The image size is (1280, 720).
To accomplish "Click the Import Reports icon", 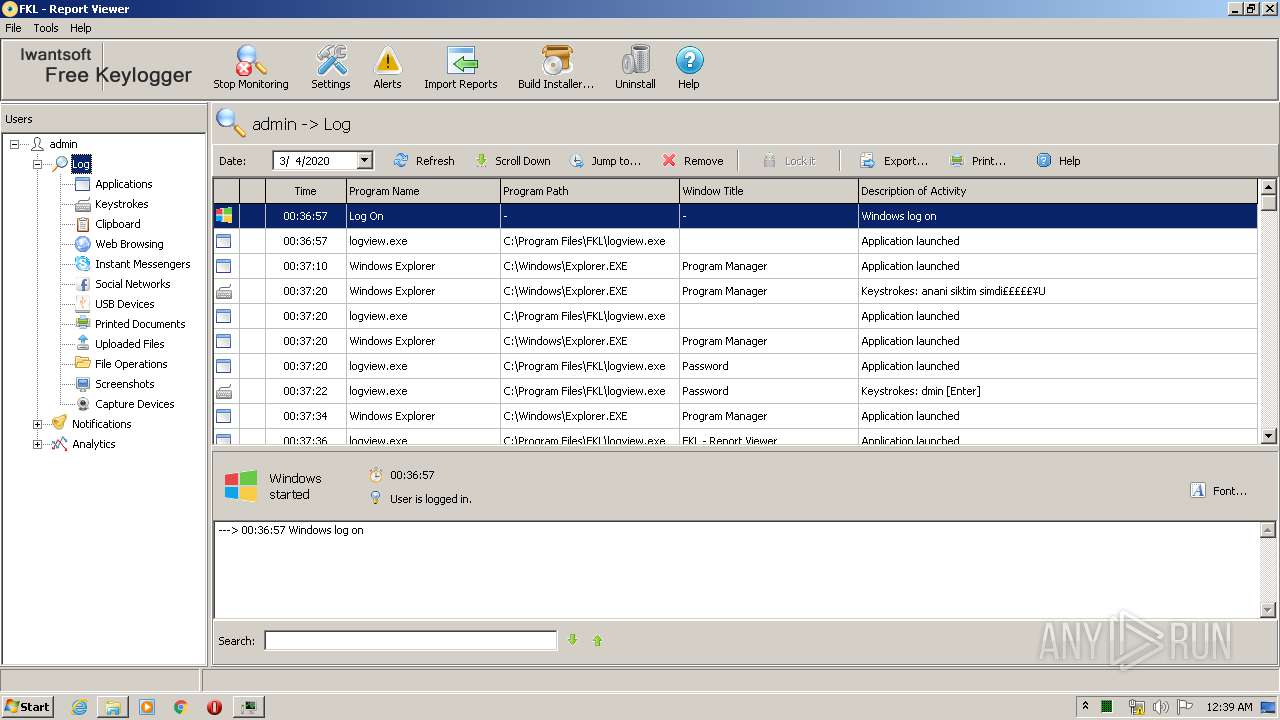I will coord(460,67).
